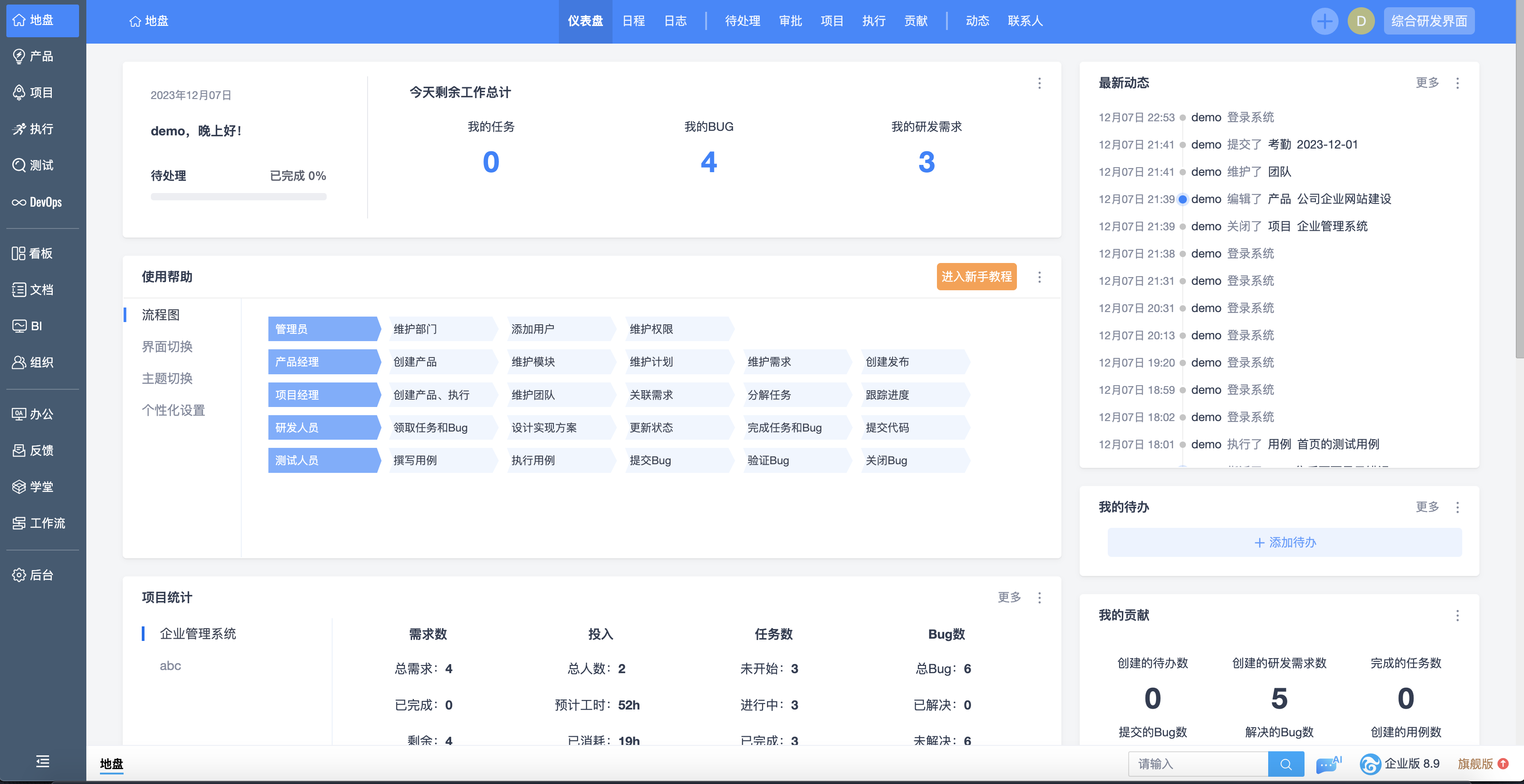1524x784 pixels.
Task: Click the 进入新手教程 button
Action: [976, 277]
